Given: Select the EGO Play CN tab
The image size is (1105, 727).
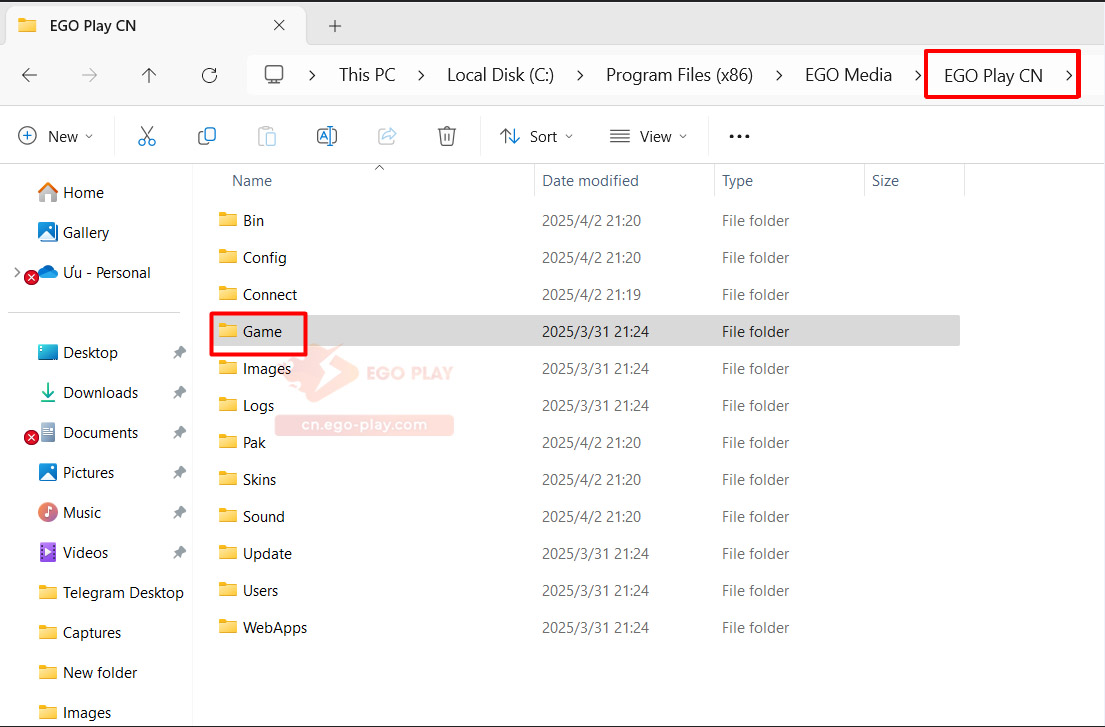Looking at the screenshot, I should pyautogui.click(x=155, y=26).
